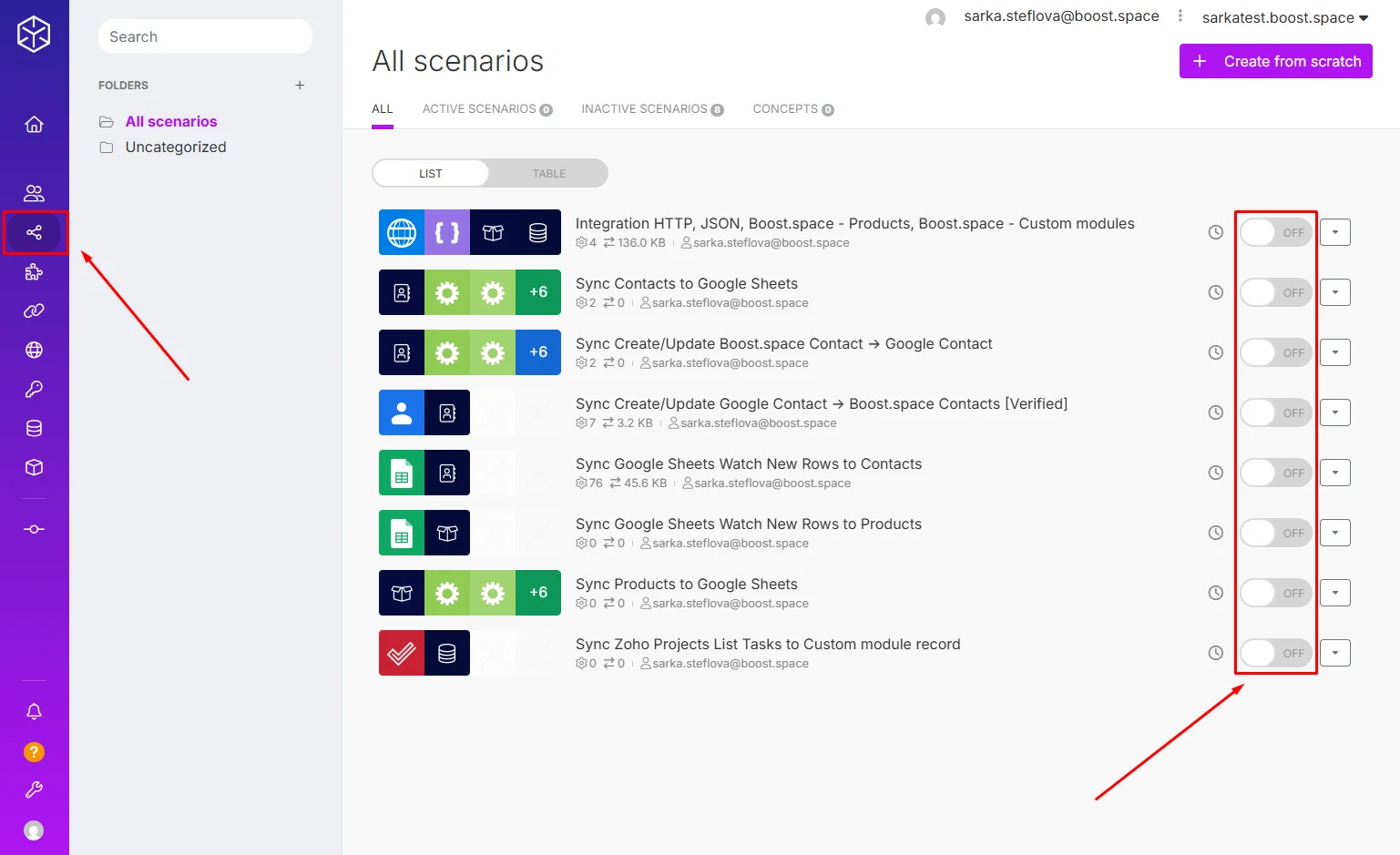The height and width of the screenshot is (855, 1400).
Task: Select the Uncategorized folder
Action: 176,147
